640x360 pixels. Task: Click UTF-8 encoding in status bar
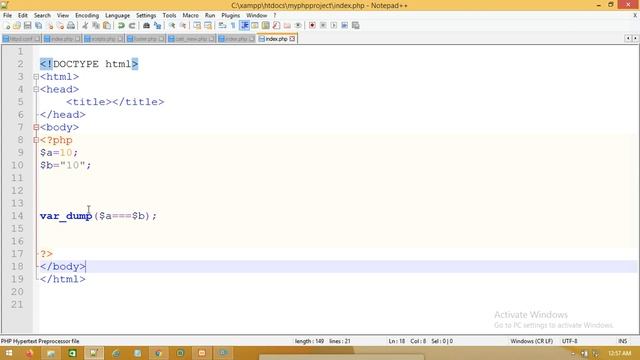click(569, 341)
